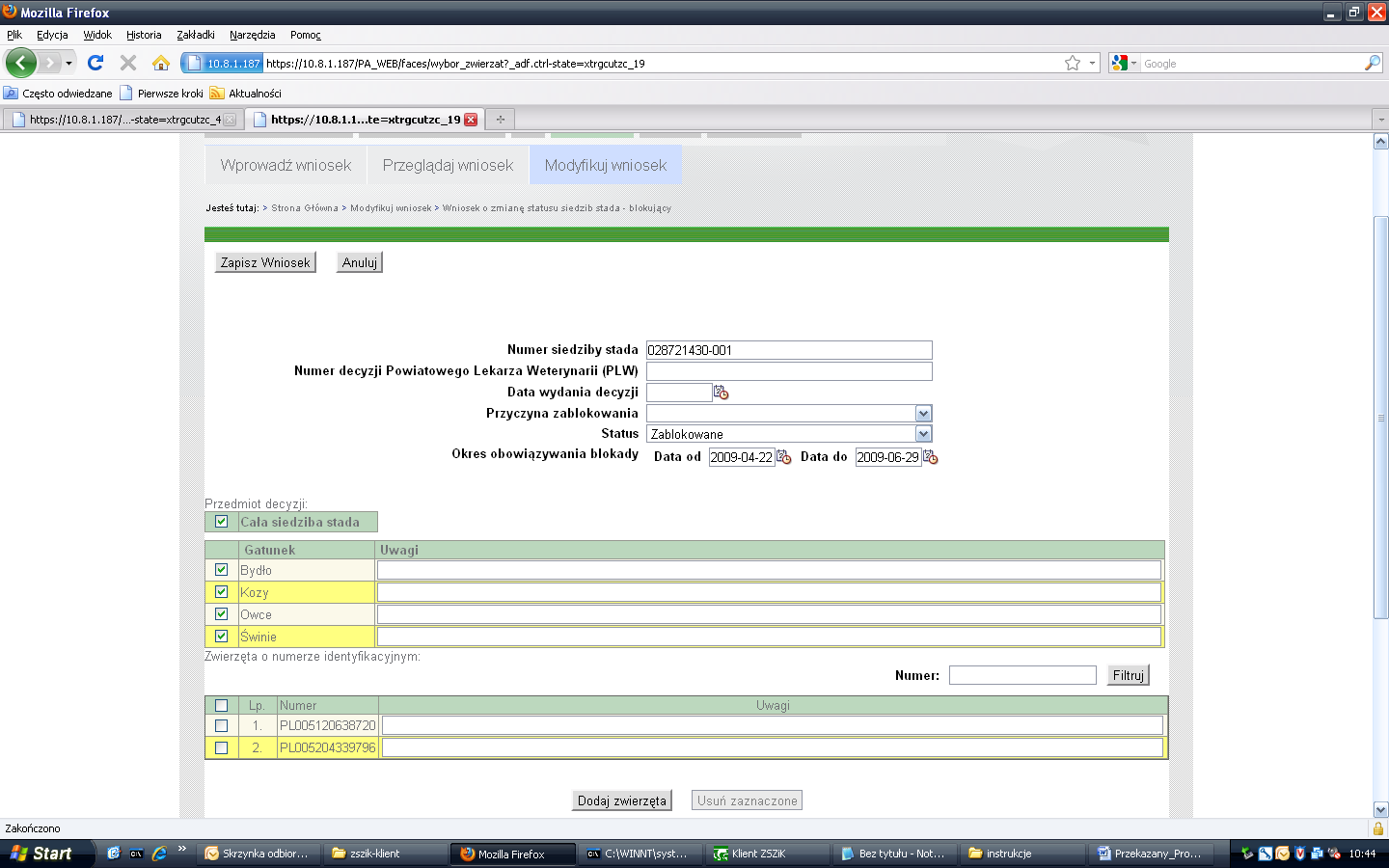This screenshot has width=1389, height=868.
Task: Uncheck the Owce species checkbox
Action: point(221,614)
